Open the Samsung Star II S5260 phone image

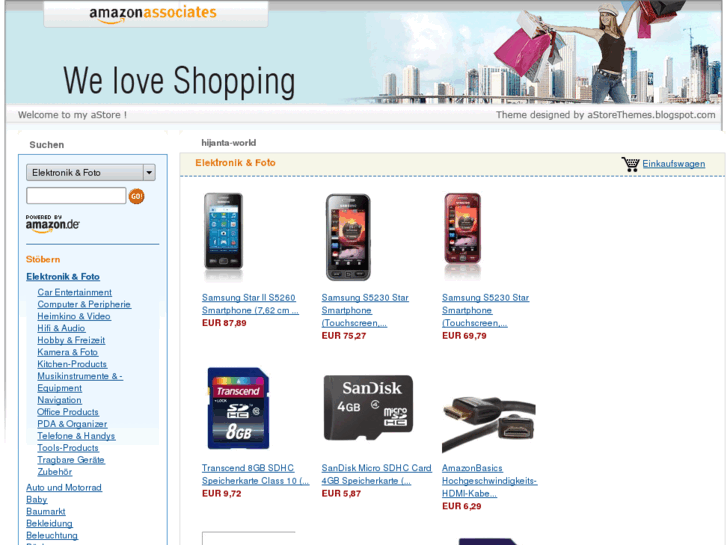coord(223,236)
